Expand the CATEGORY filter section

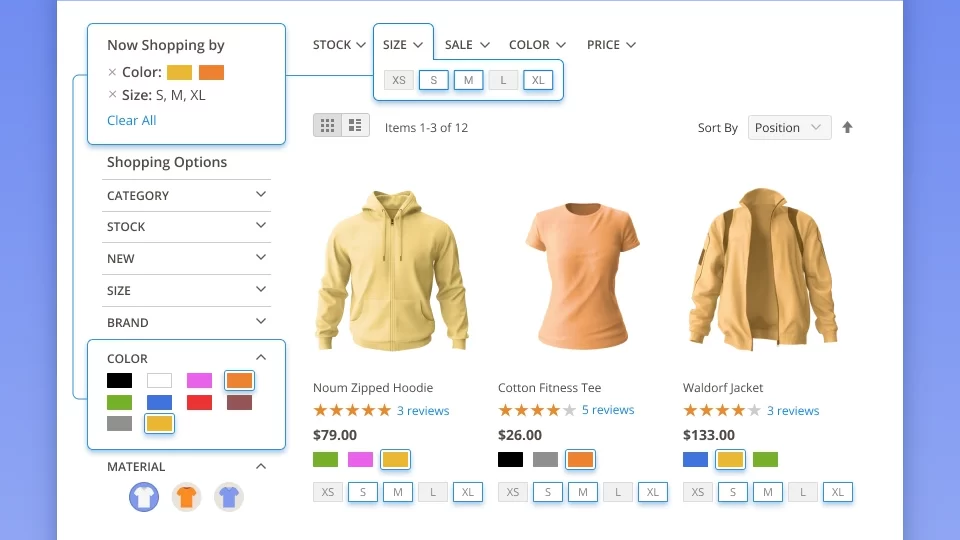click(186, 195)
